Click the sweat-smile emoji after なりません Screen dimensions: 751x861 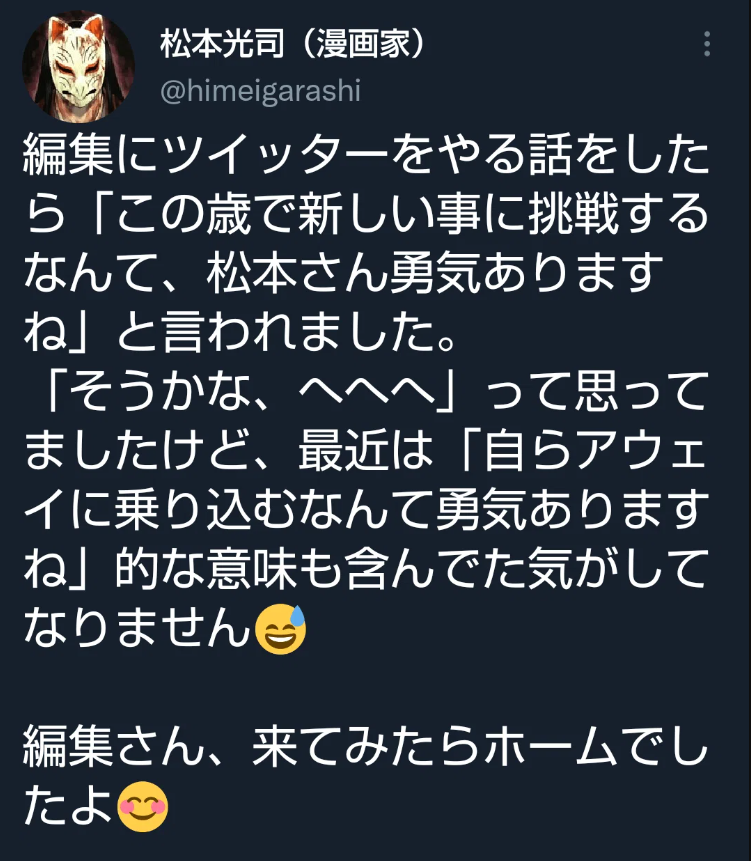coord(281,629)
